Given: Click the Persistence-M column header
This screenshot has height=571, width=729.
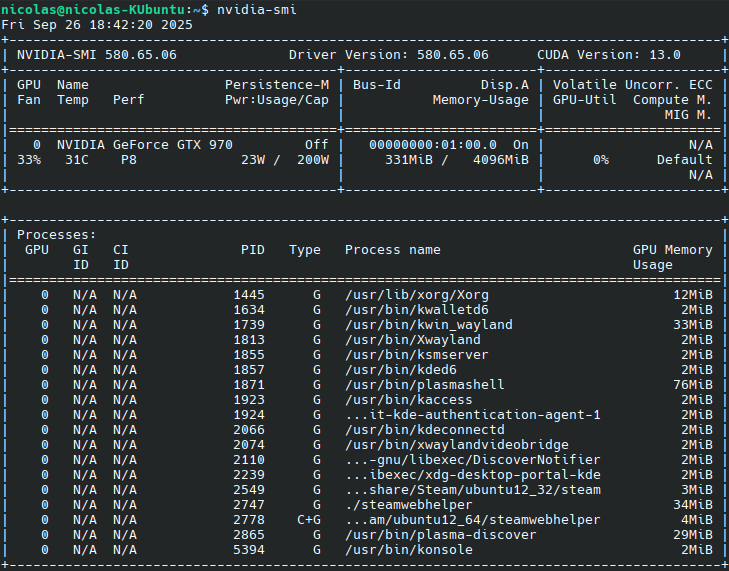Looking at the screenshot, I should (277, 85).
